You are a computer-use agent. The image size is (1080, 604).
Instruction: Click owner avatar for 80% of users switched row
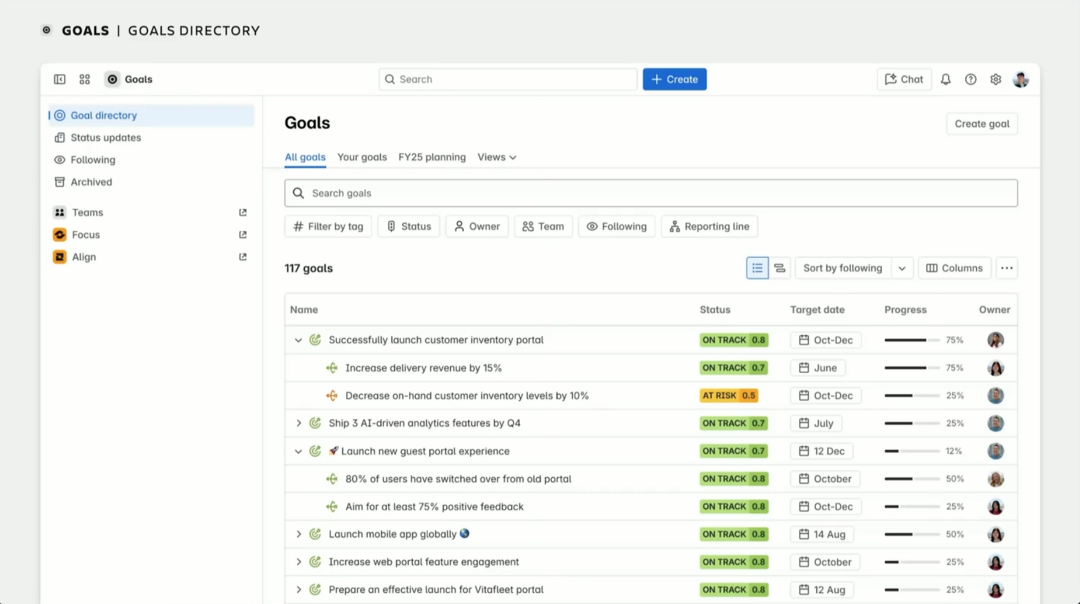click(x=995, y=479)
